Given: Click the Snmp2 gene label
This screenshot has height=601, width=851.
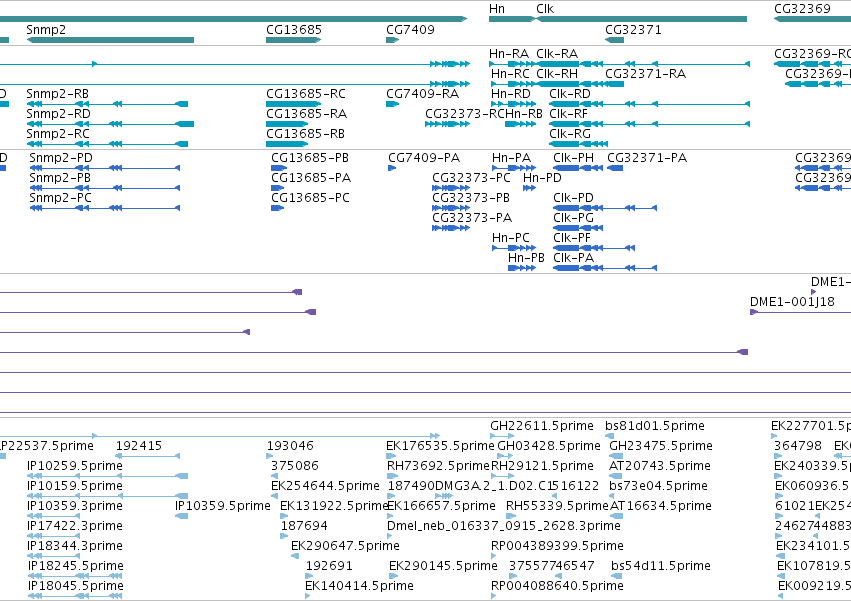Looking at the screenshot, I should point(46,29).
